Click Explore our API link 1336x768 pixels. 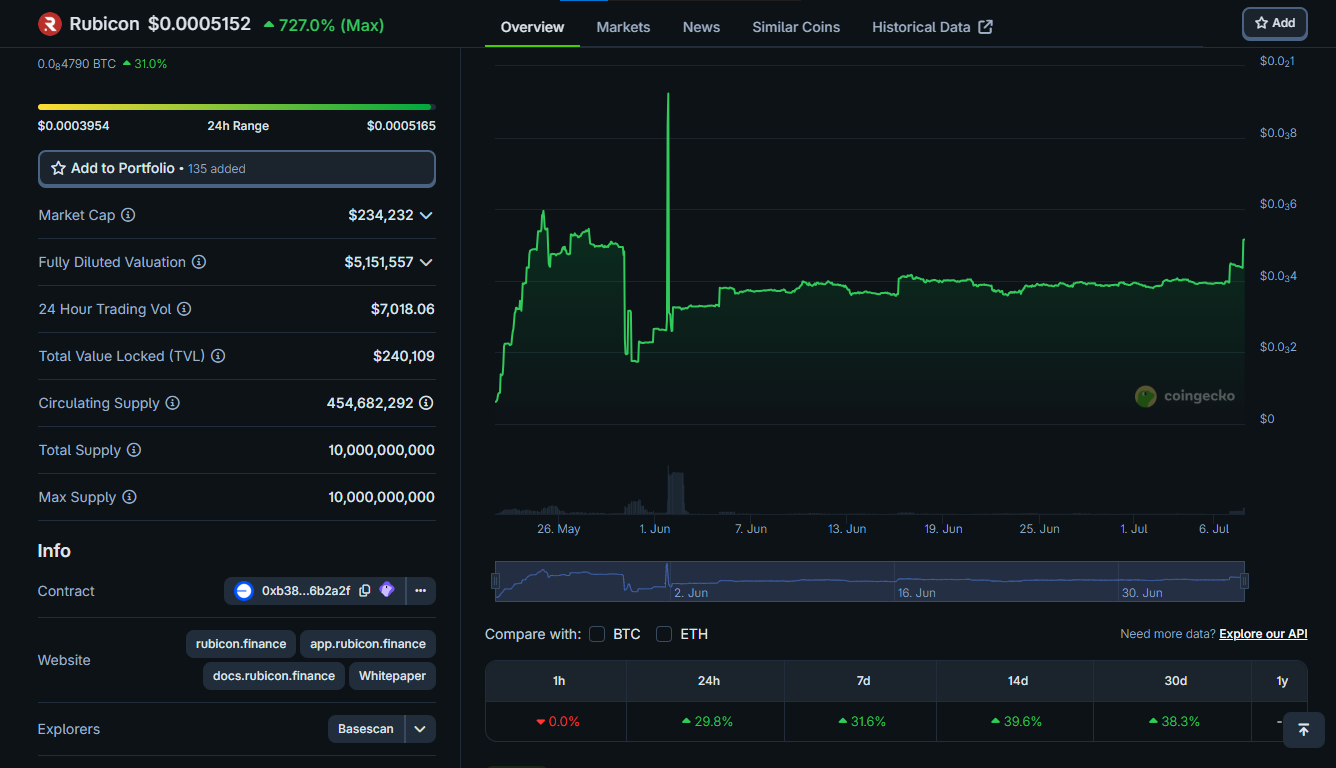point(1263,634)
